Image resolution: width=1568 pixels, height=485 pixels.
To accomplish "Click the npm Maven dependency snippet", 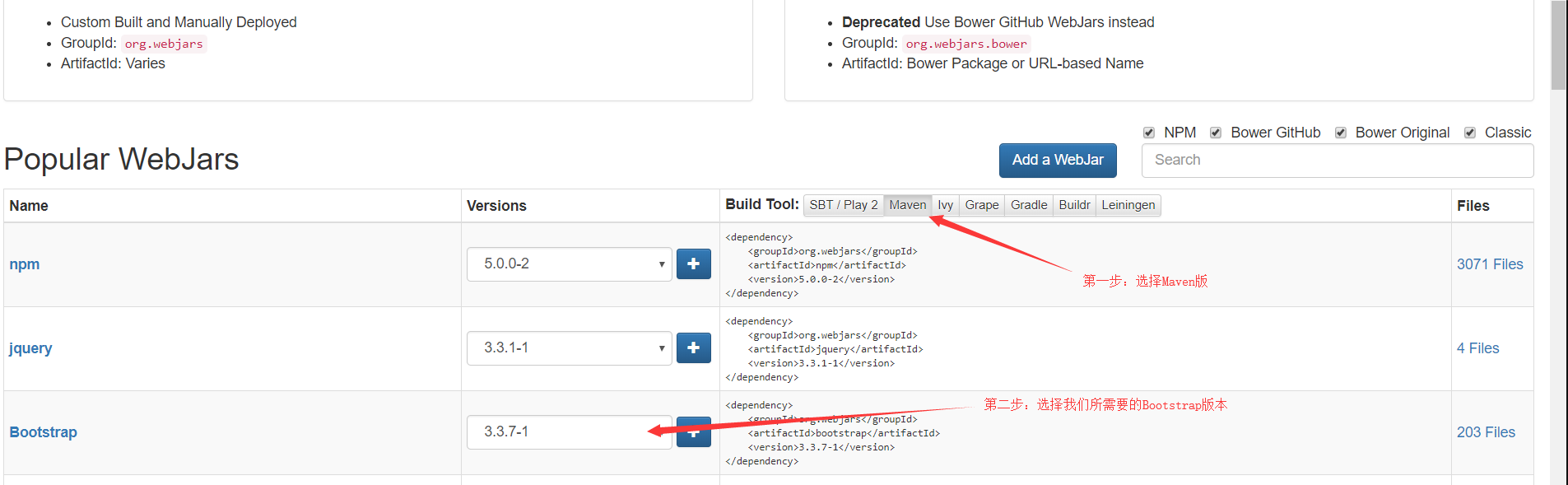I will 821,265.
